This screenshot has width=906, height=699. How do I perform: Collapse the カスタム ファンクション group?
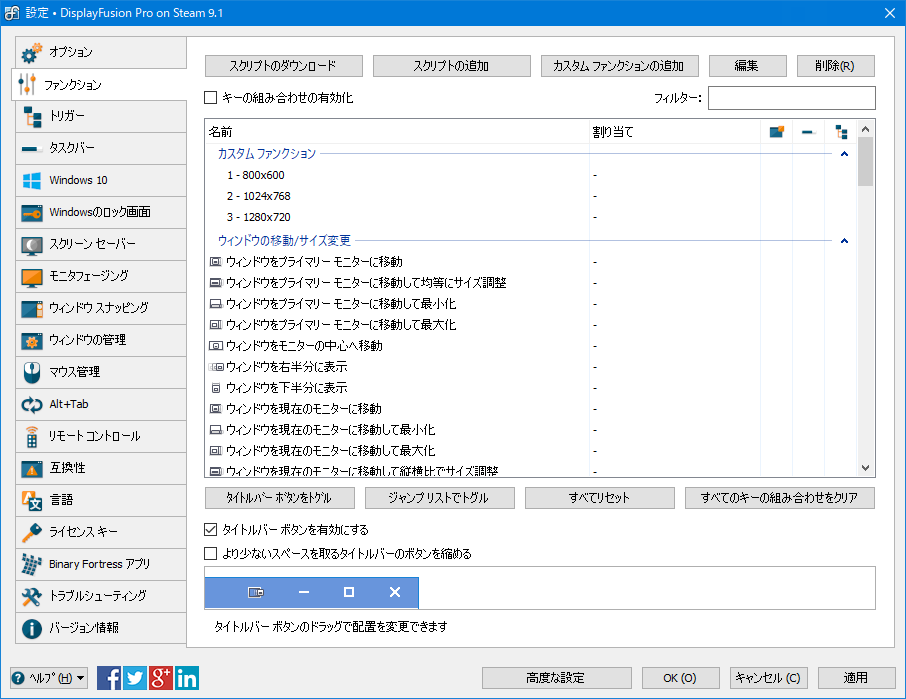(843, 155)
